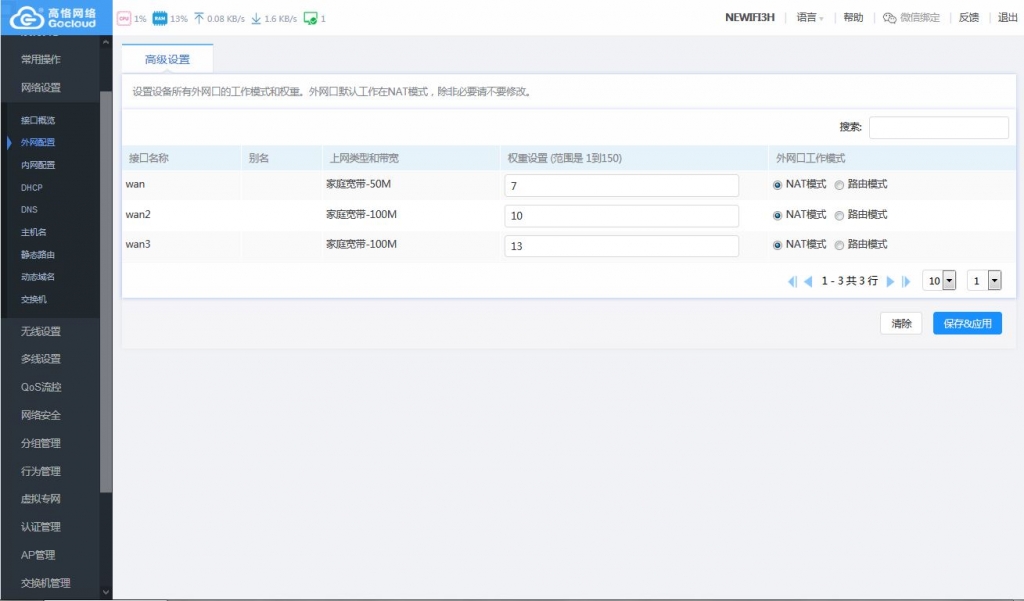Open the page number dropdown showing 1
The height and width of the screenshot is (601, 1024).
pos(984,281)
